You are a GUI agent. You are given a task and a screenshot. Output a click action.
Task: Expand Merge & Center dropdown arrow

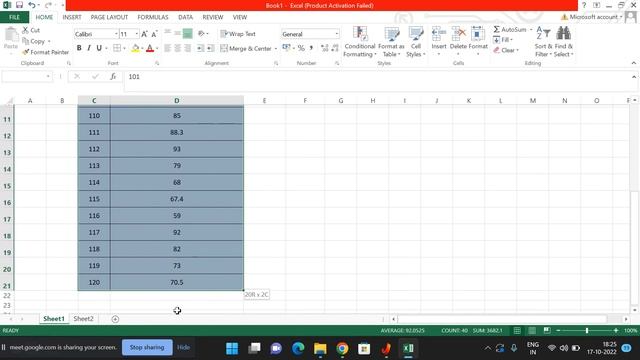coord(276,49)
